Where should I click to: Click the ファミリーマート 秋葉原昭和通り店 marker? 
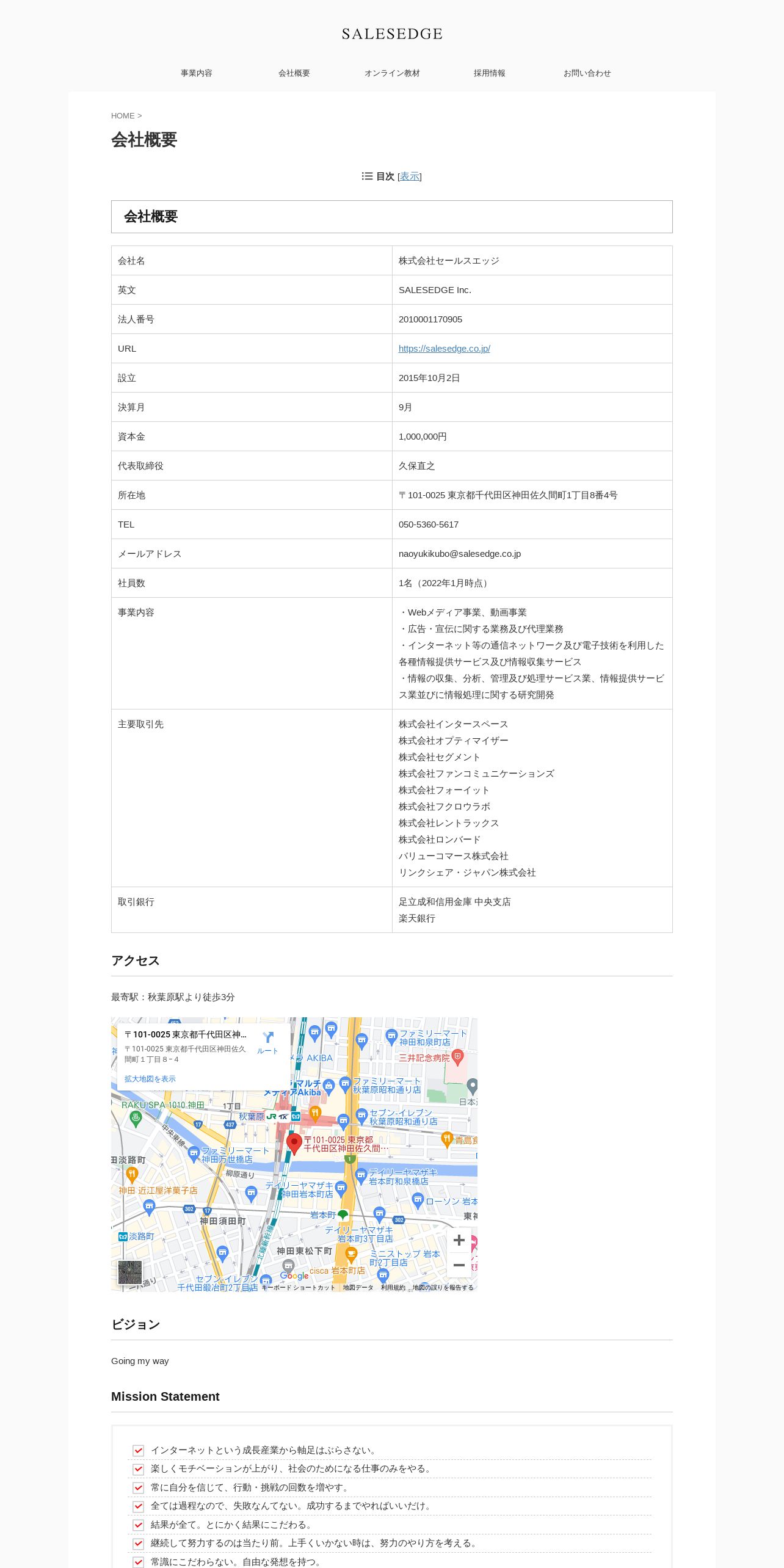[345, 1084]
